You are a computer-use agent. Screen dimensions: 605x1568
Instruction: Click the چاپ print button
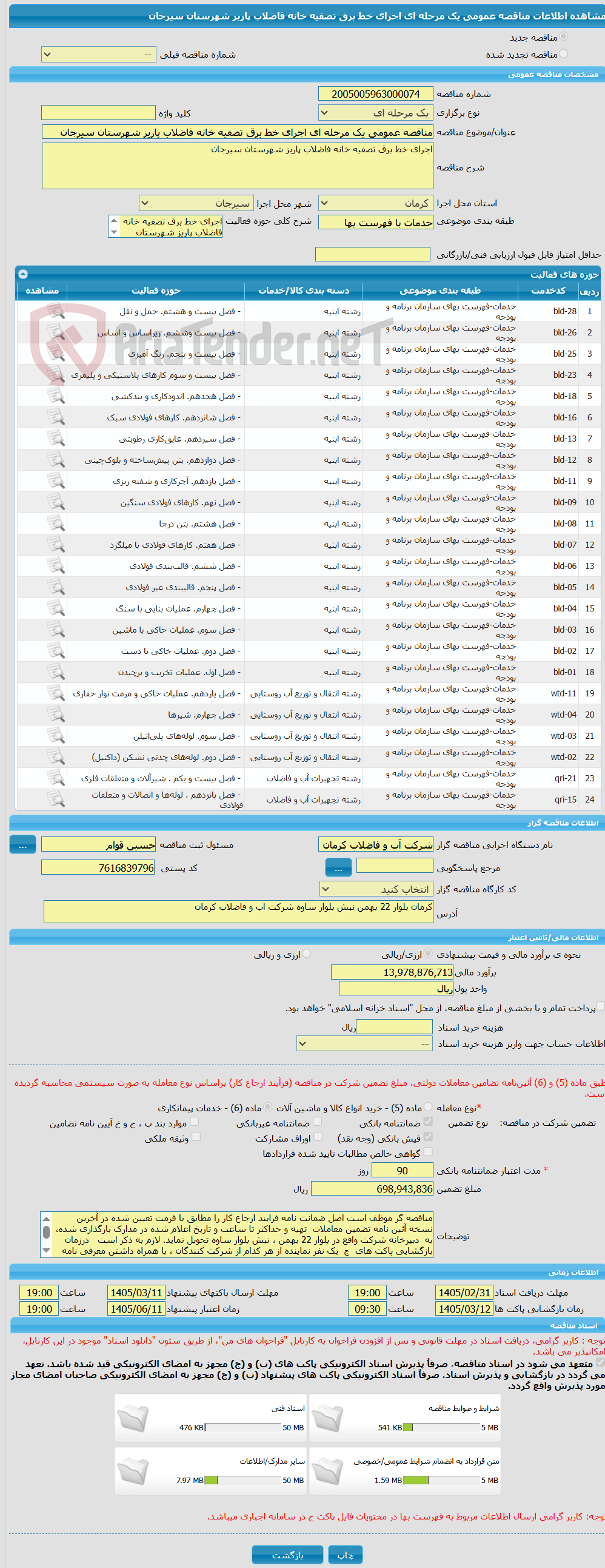coord(346,1555)
